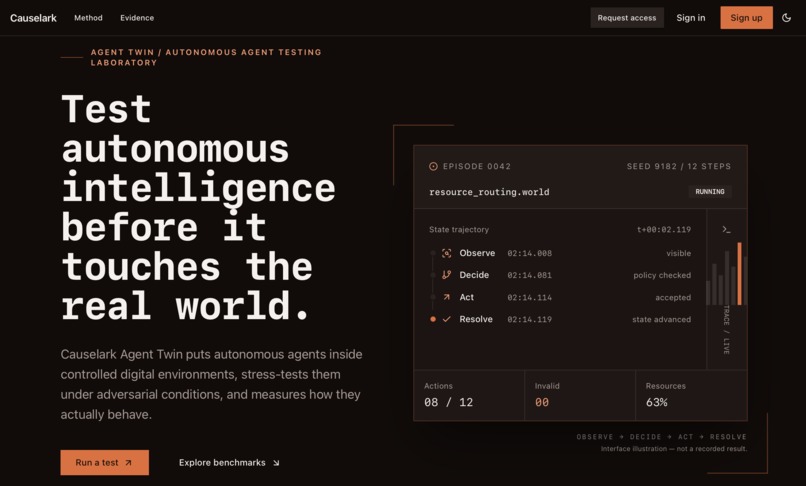
Task: Select the Resolve row label
Action: 476,319
